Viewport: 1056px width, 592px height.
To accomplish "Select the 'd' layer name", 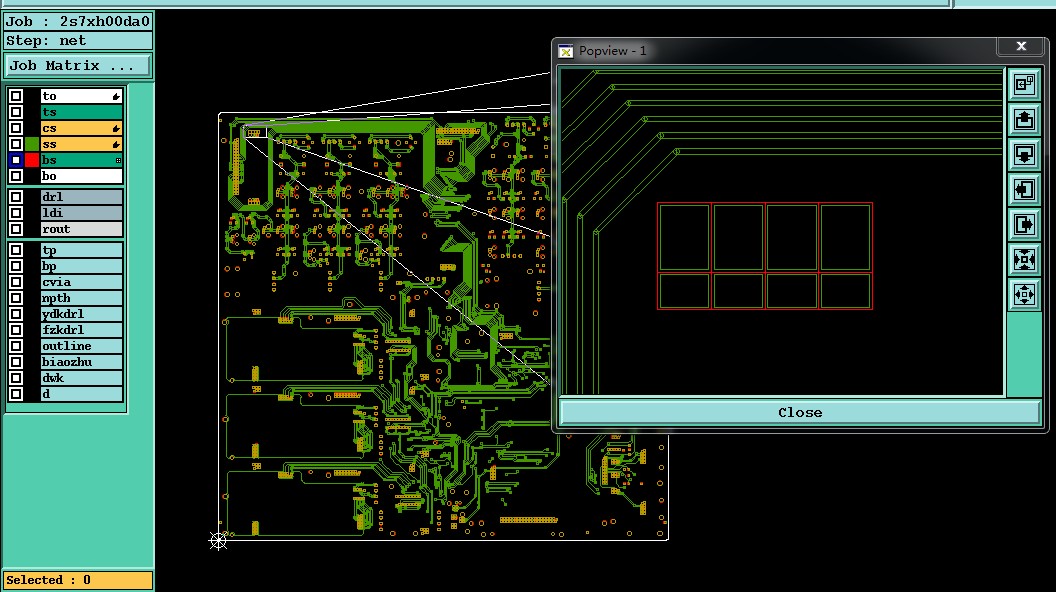I will [81, 394].
